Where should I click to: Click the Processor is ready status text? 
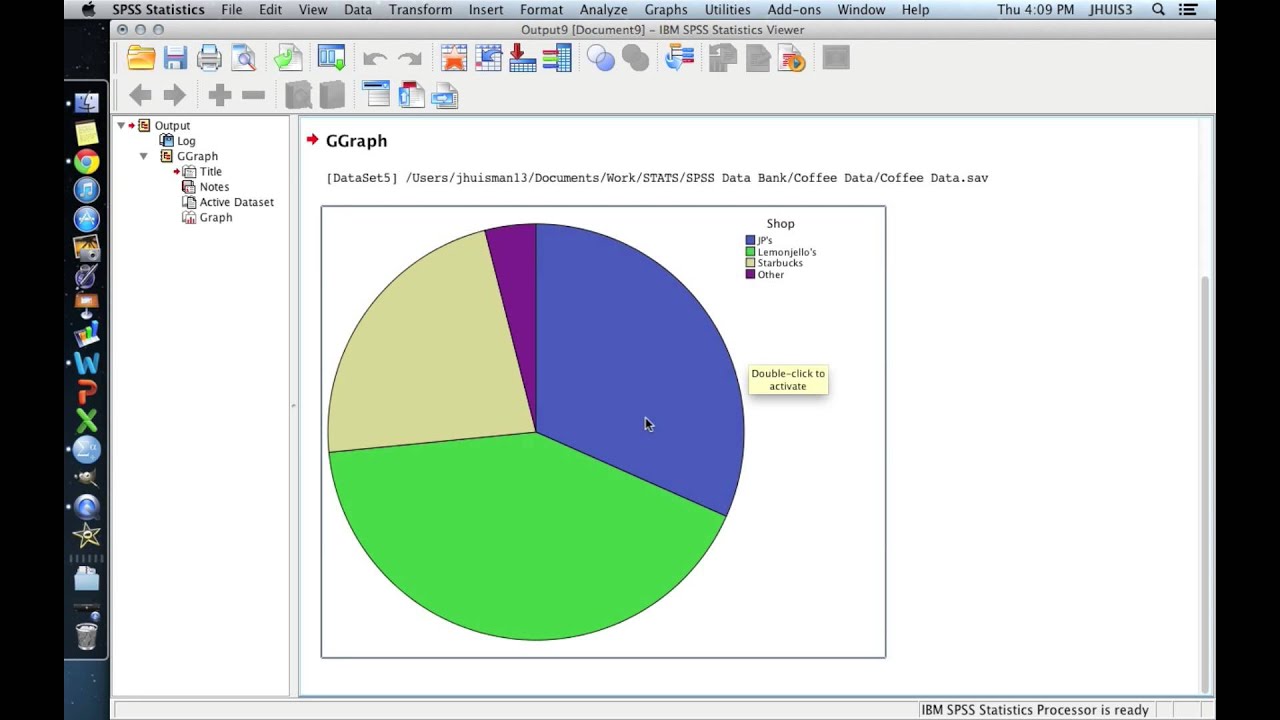(x=1035, y=710)
